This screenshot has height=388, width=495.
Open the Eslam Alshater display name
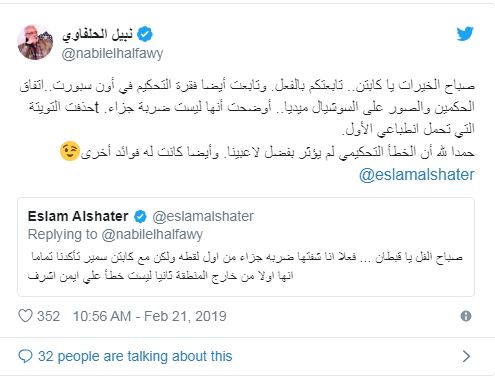pos(78,216)
